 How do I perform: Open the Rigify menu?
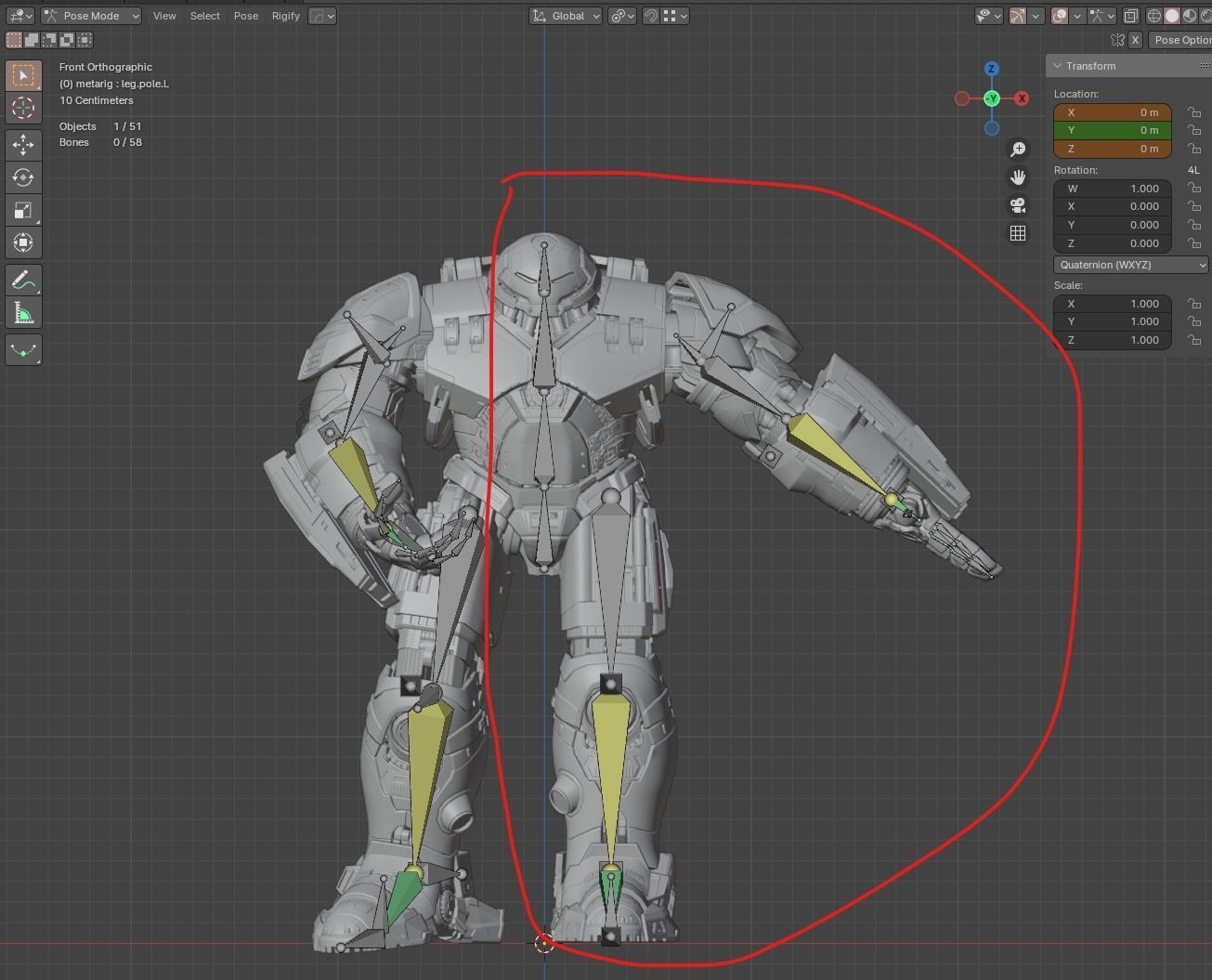[x=286, y=16]
